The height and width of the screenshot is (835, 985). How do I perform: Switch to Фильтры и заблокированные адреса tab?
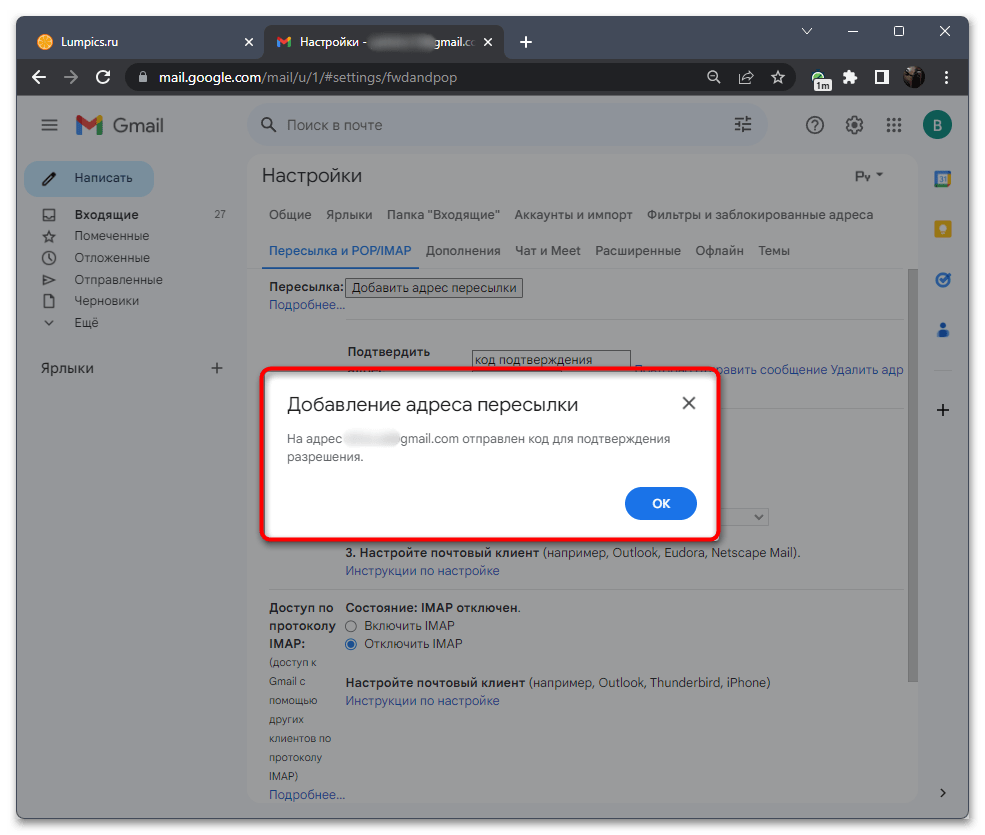[759, 215]
